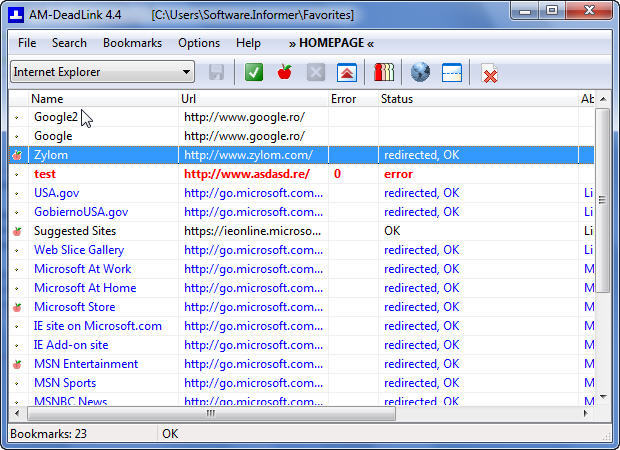Select the GobiernoUSA.gov bookmark

pos(81,212)
